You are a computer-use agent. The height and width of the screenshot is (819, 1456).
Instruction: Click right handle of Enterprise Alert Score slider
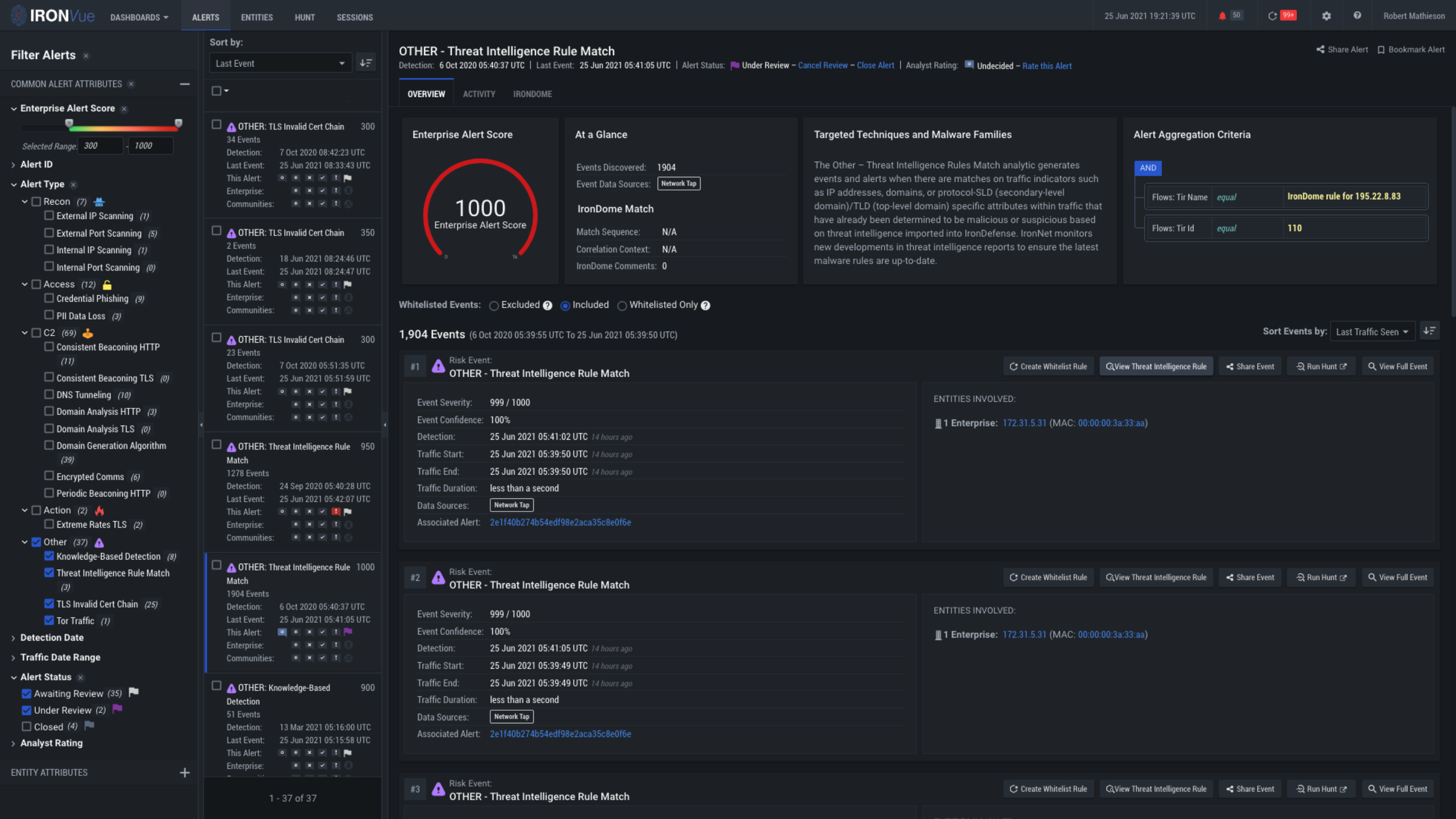coord(178,123)
